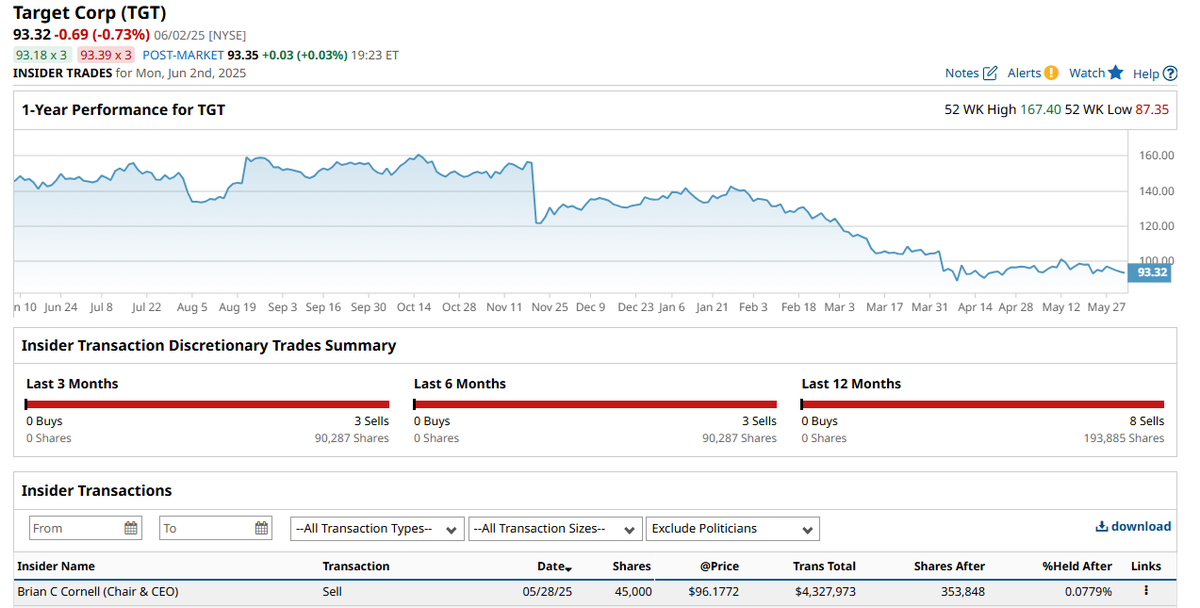Click the orange Alerts warning icon
Viewport: 1200px width, 608px height.
[x=1051, y=73]
